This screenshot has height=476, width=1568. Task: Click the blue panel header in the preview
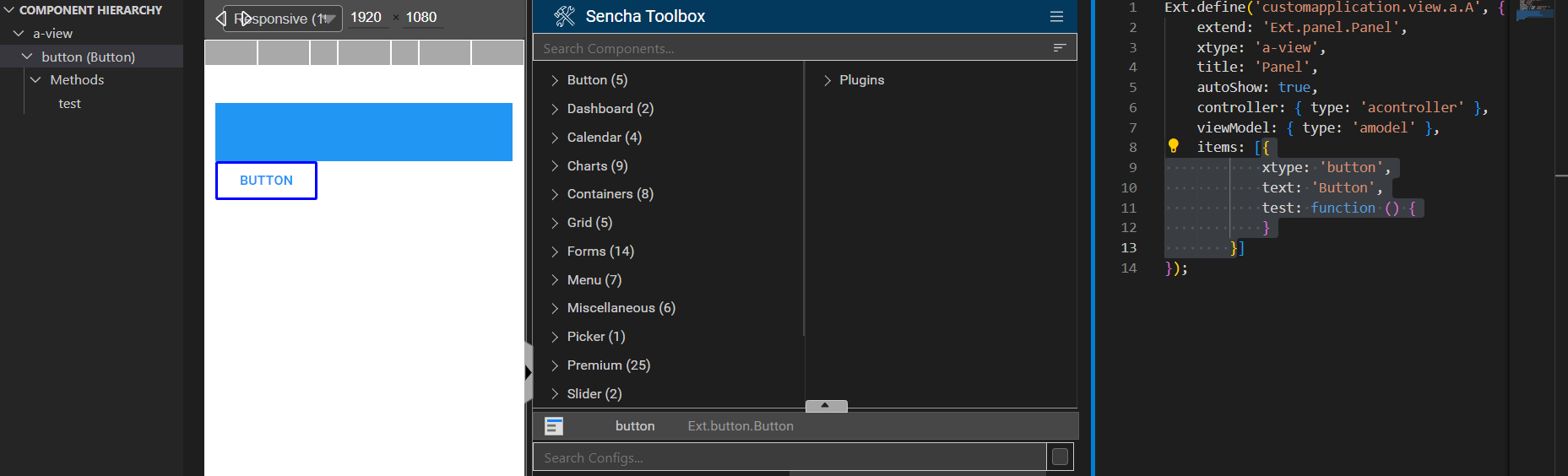pyautogui.click(x=364, y=132)
